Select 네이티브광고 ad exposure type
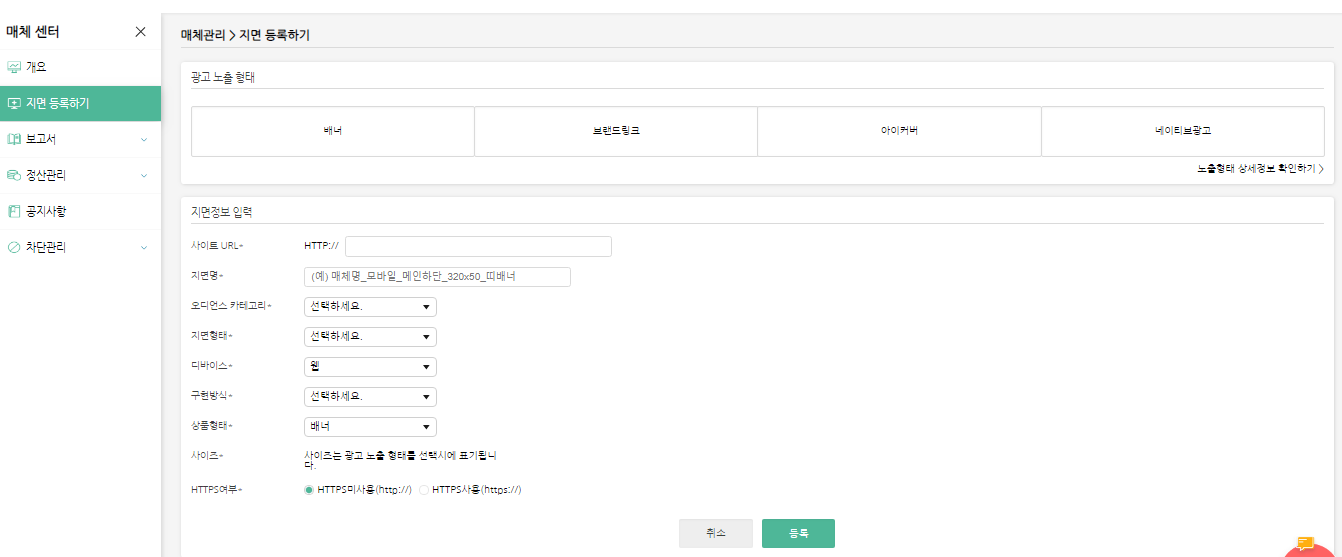 coord(1183,131)
